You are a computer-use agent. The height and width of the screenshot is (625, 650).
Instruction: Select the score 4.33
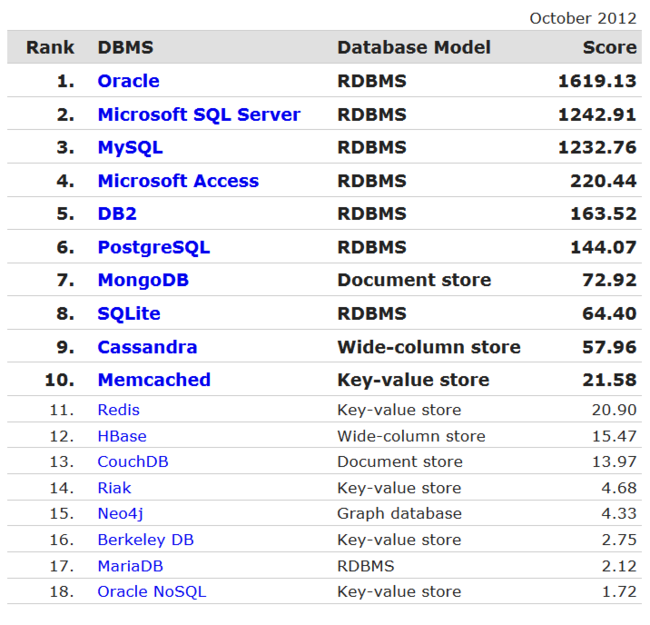click(619, 514)
